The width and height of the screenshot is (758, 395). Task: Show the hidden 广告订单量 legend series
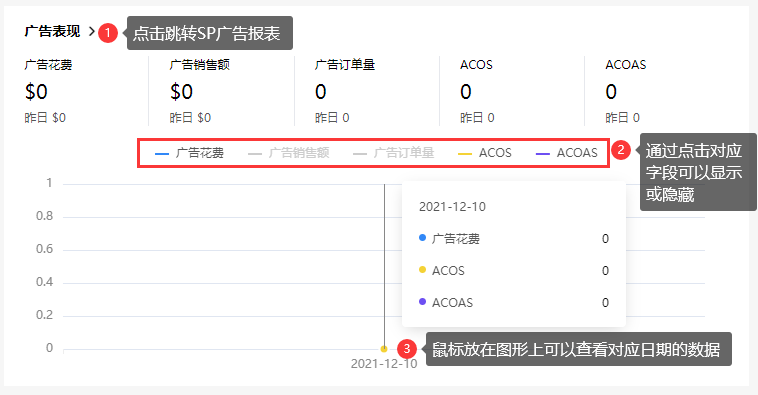point(394,153)
